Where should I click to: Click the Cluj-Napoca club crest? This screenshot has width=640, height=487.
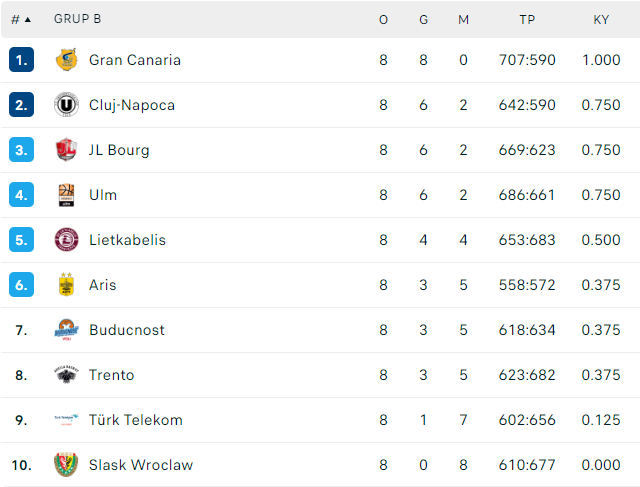[66, 105]
